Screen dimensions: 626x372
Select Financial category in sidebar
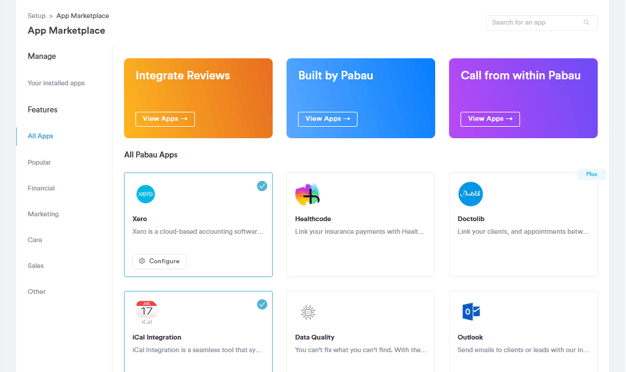[41, 188]
